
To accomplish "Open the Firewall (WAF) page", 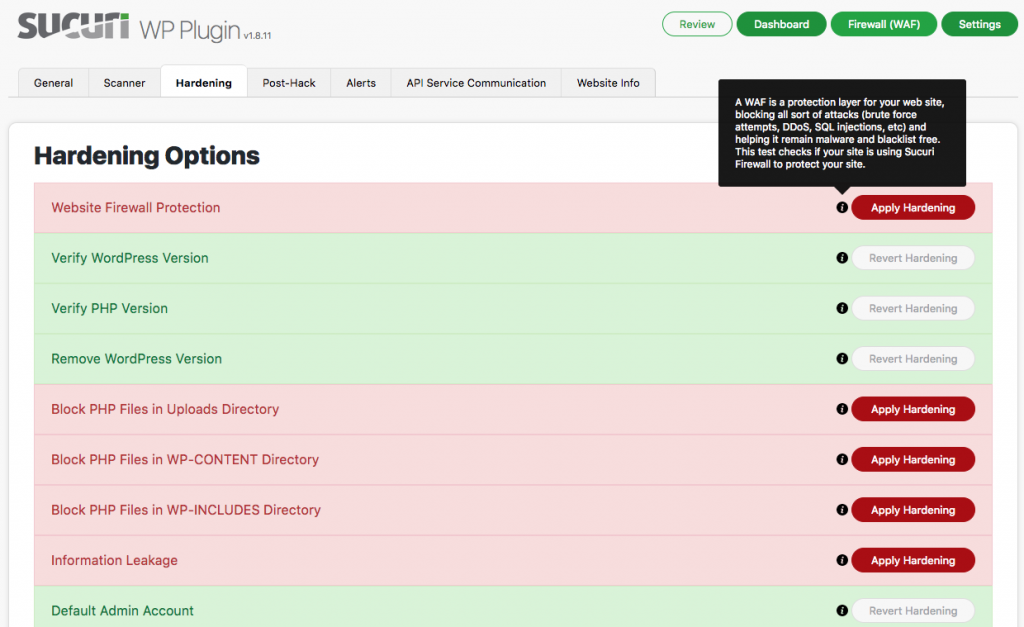I will [884, 24].
